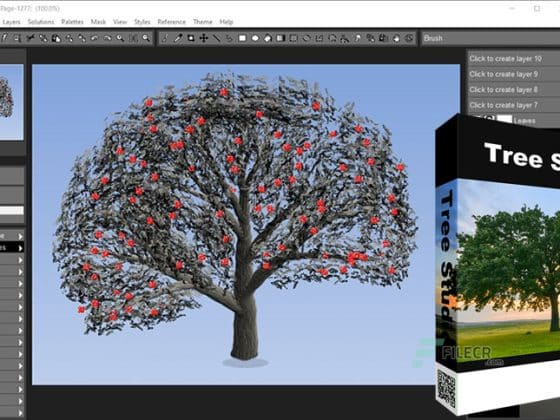The image size is (560, 420).
Task: Open the Layers menu
Action: click(x=11, y=22)
